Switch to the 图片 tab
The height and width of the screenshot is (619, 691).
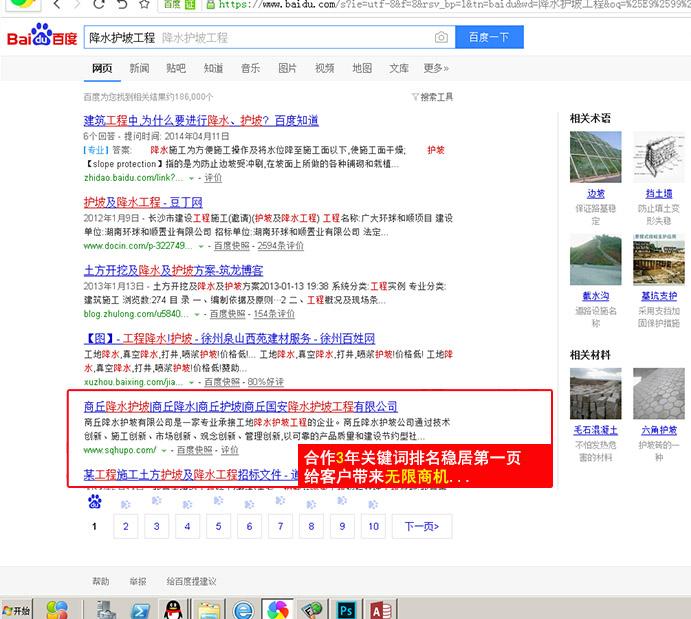click(x=287, y=68)
